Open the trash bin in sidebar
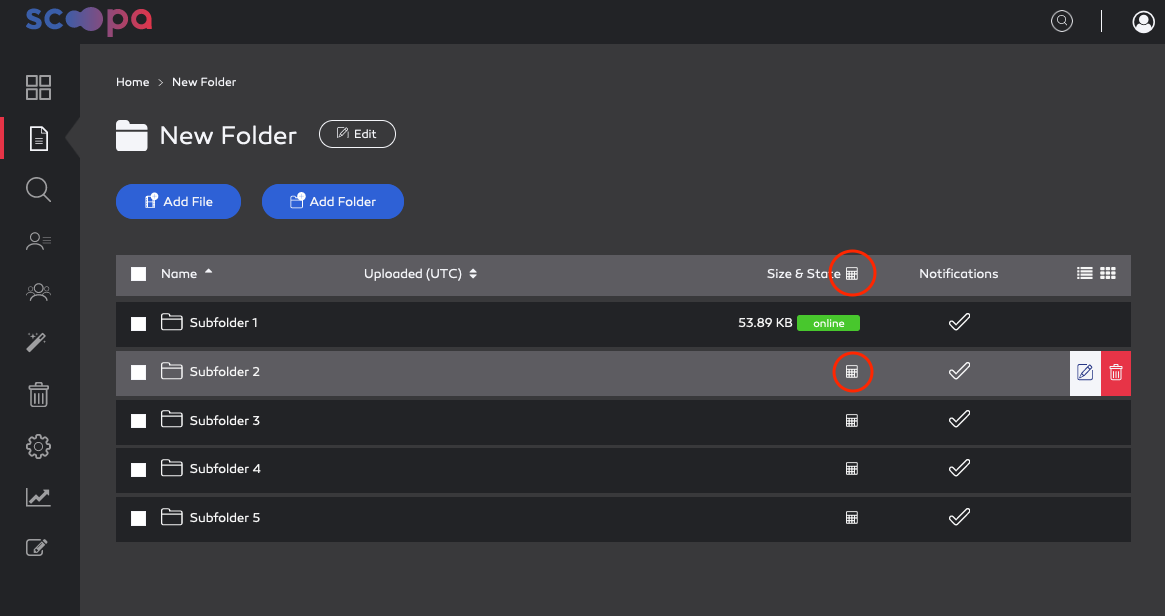 point(39,395)
